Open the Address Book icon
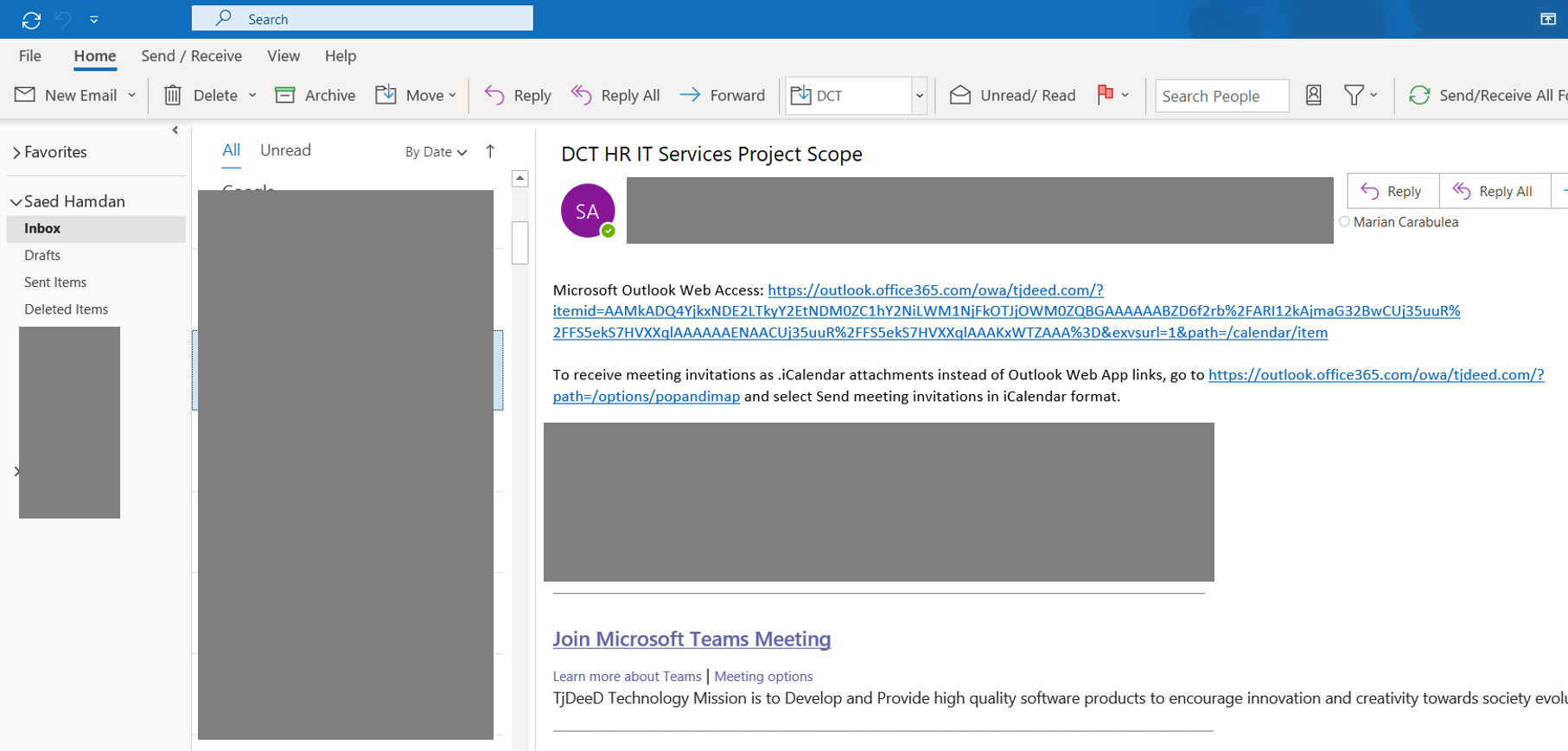This screenshot has height=751, width=1568. click(1313, 95)
